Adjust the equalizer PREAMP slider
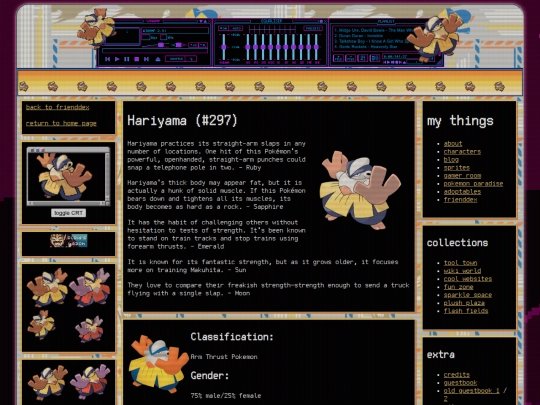Screen dimensions: 540x405 tap(224, 47)
